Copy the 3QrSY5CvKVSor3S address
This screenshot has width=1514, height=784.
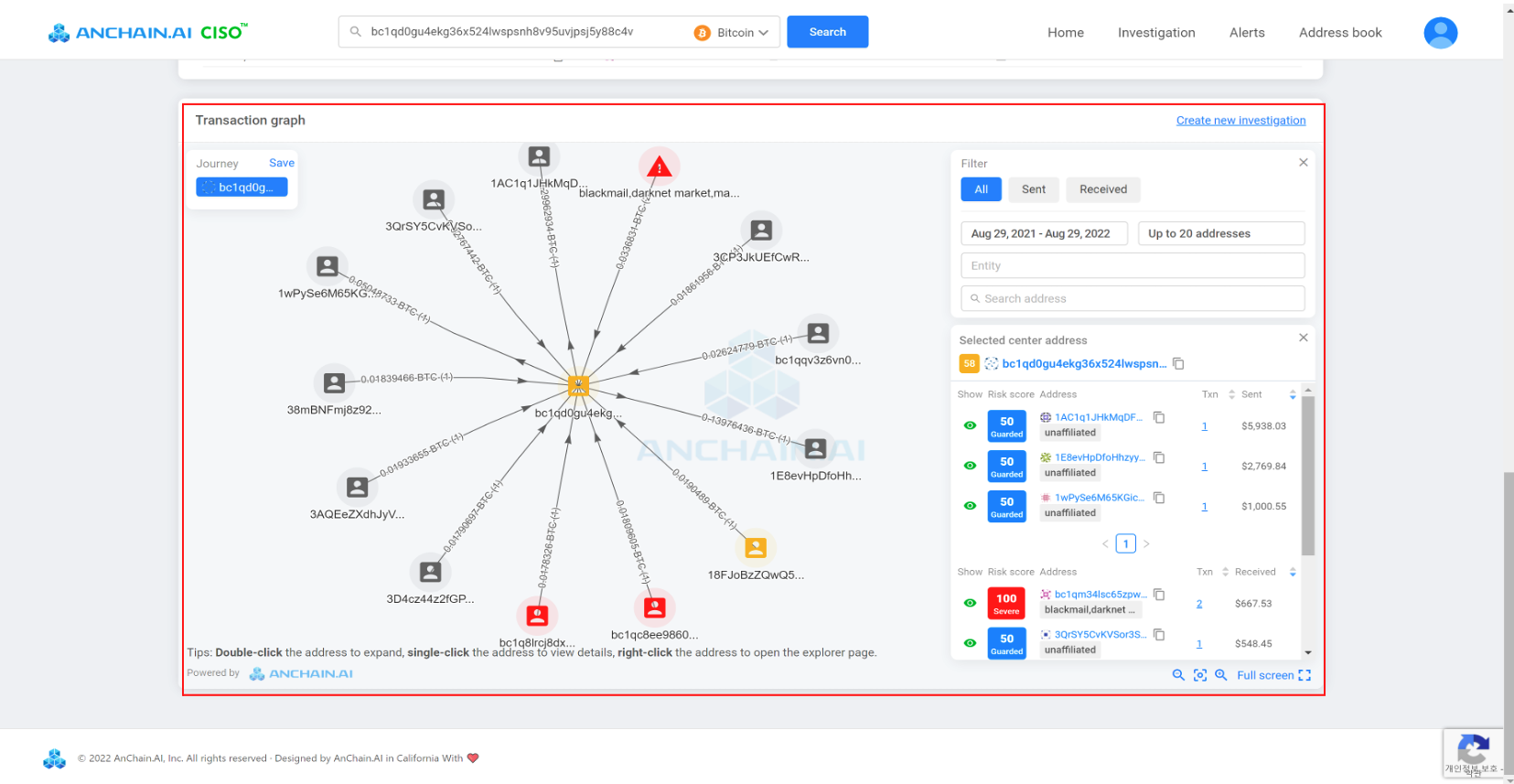click(x=1159, y=635)
